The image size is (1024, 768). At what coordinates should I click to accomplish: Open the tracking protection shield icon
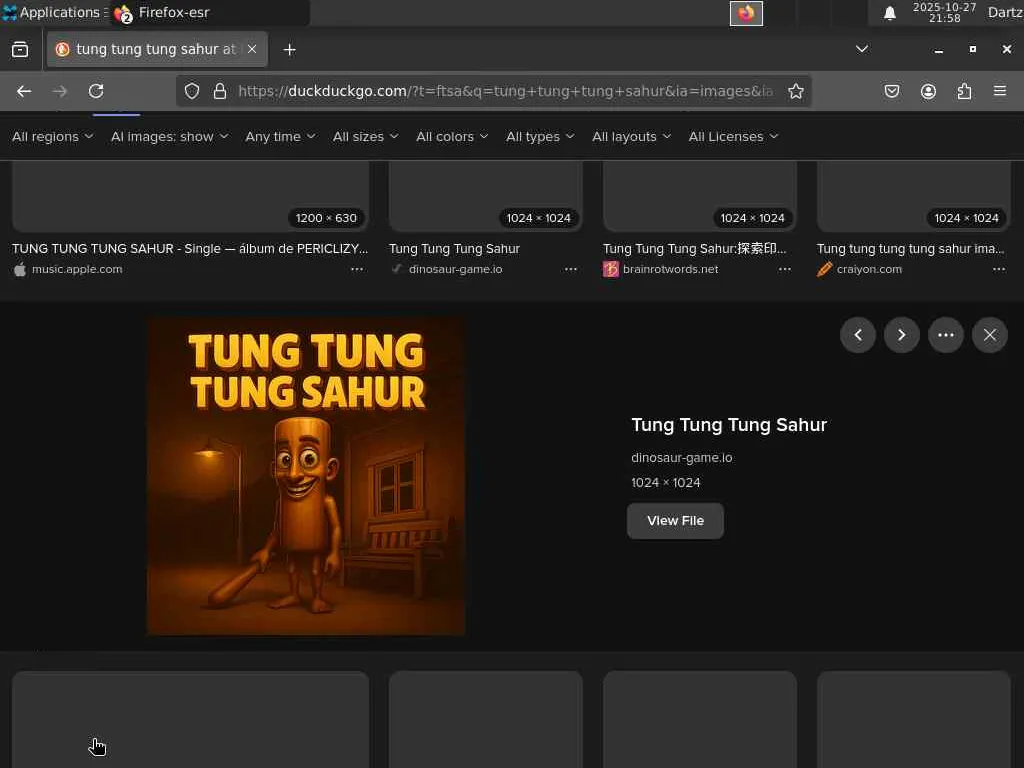191,91
